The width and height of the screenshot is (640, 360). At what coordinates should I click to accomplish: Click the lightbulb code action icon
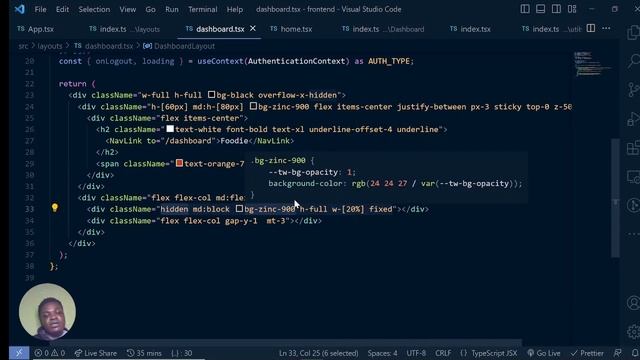[x=55, y=208]
